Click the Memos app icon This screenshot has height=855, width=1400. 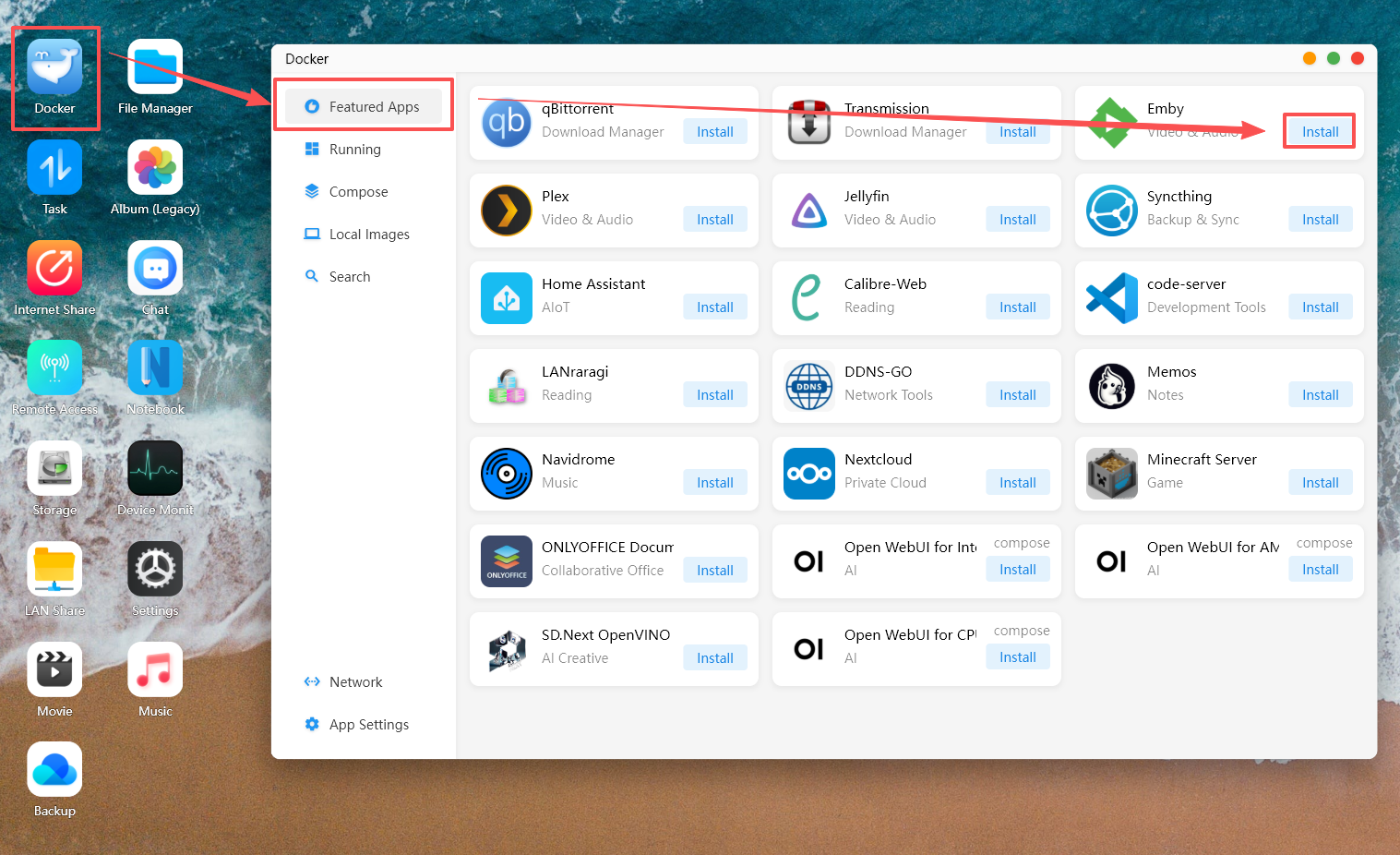1112,386
